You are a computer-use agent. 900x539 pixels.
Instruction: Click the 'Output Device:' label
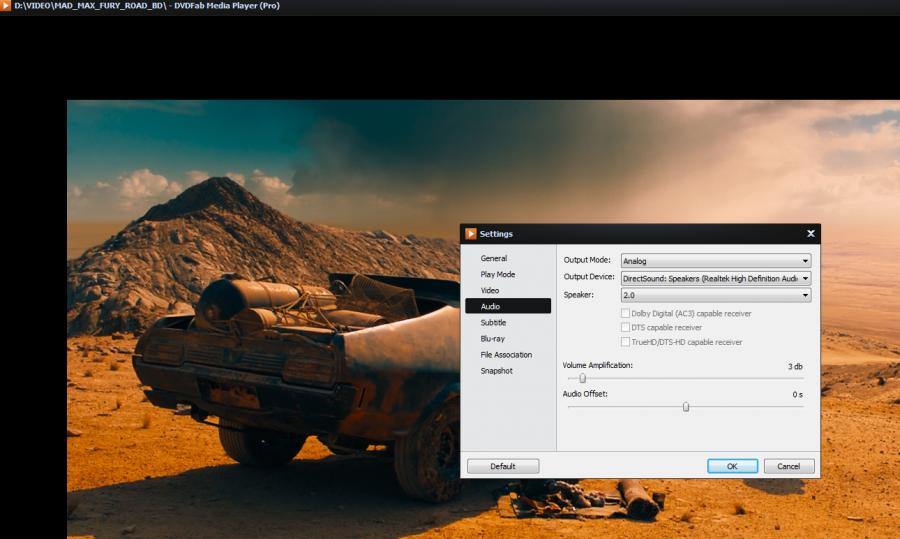pos(589,277)
